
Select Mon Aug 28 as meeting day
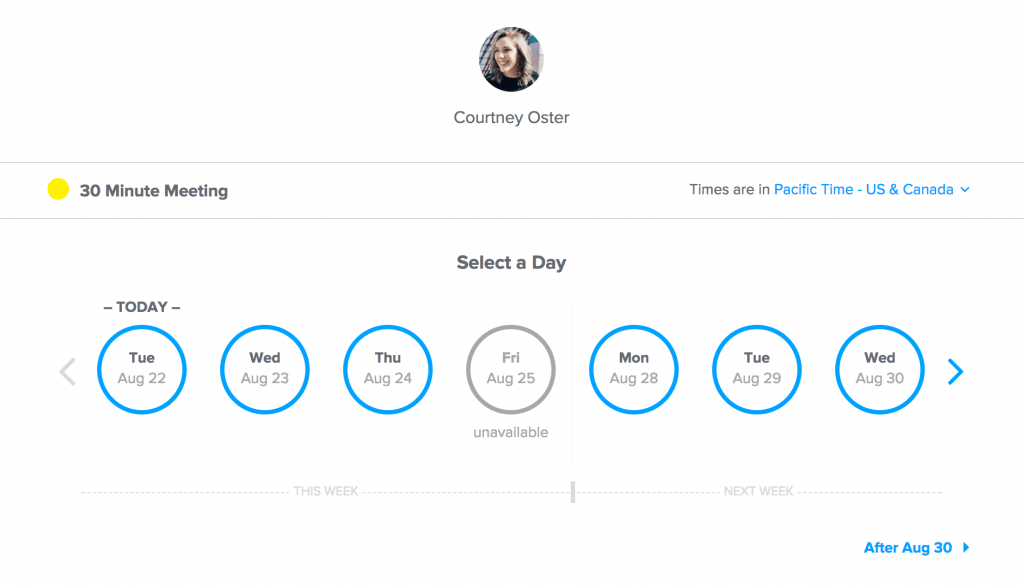633,369
